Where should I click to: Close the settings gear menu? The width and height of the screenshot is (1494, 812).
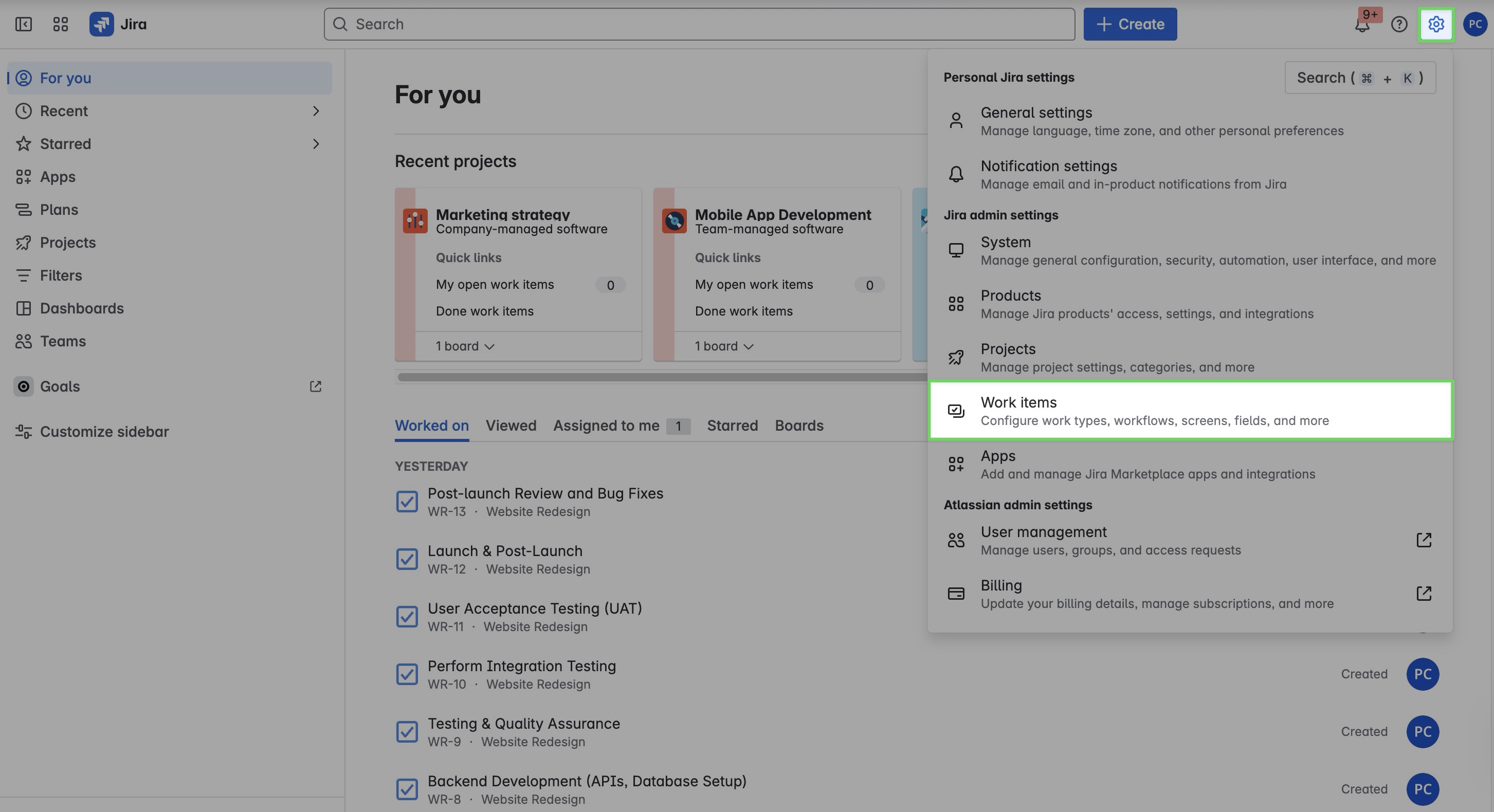(x=1436, y=24)
